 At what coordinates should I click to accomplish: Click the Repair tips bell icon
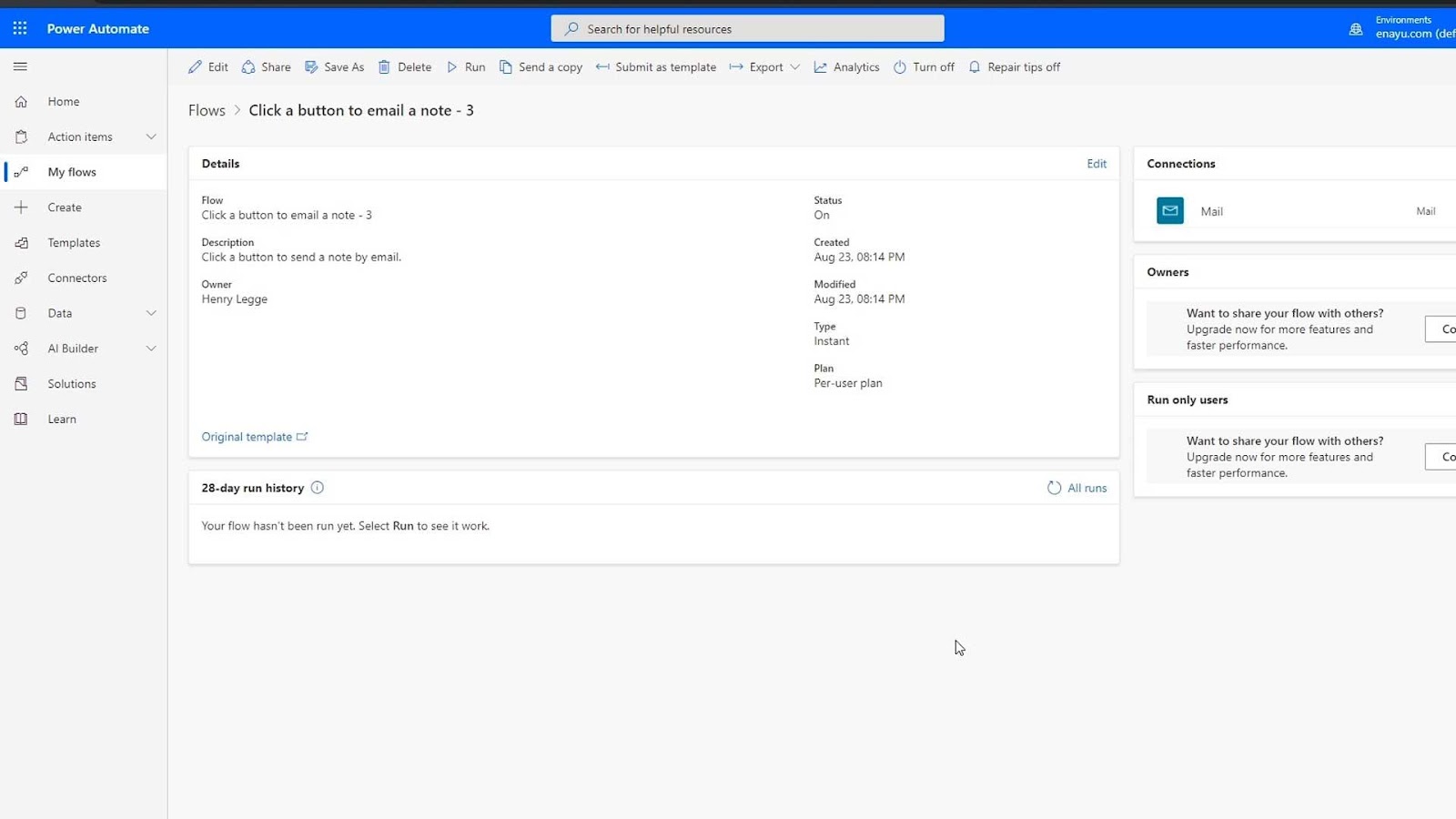pyautogui.click(x=975, y=67)
